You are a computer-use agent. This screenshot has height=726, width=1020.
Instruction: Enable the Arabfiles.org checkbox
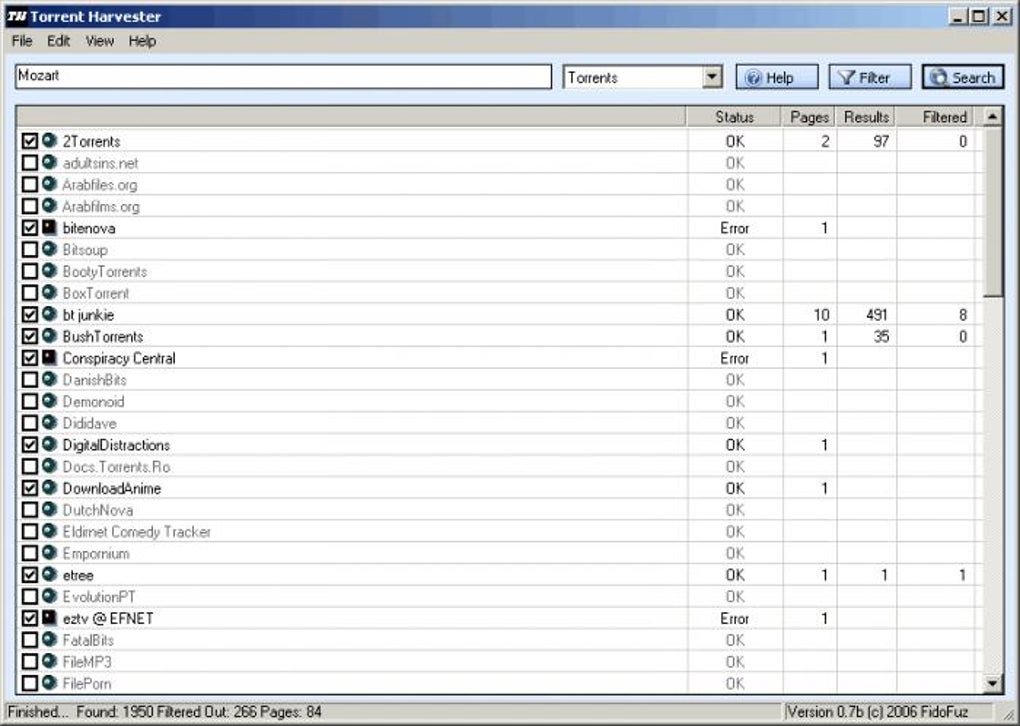(x=30, y=185)
